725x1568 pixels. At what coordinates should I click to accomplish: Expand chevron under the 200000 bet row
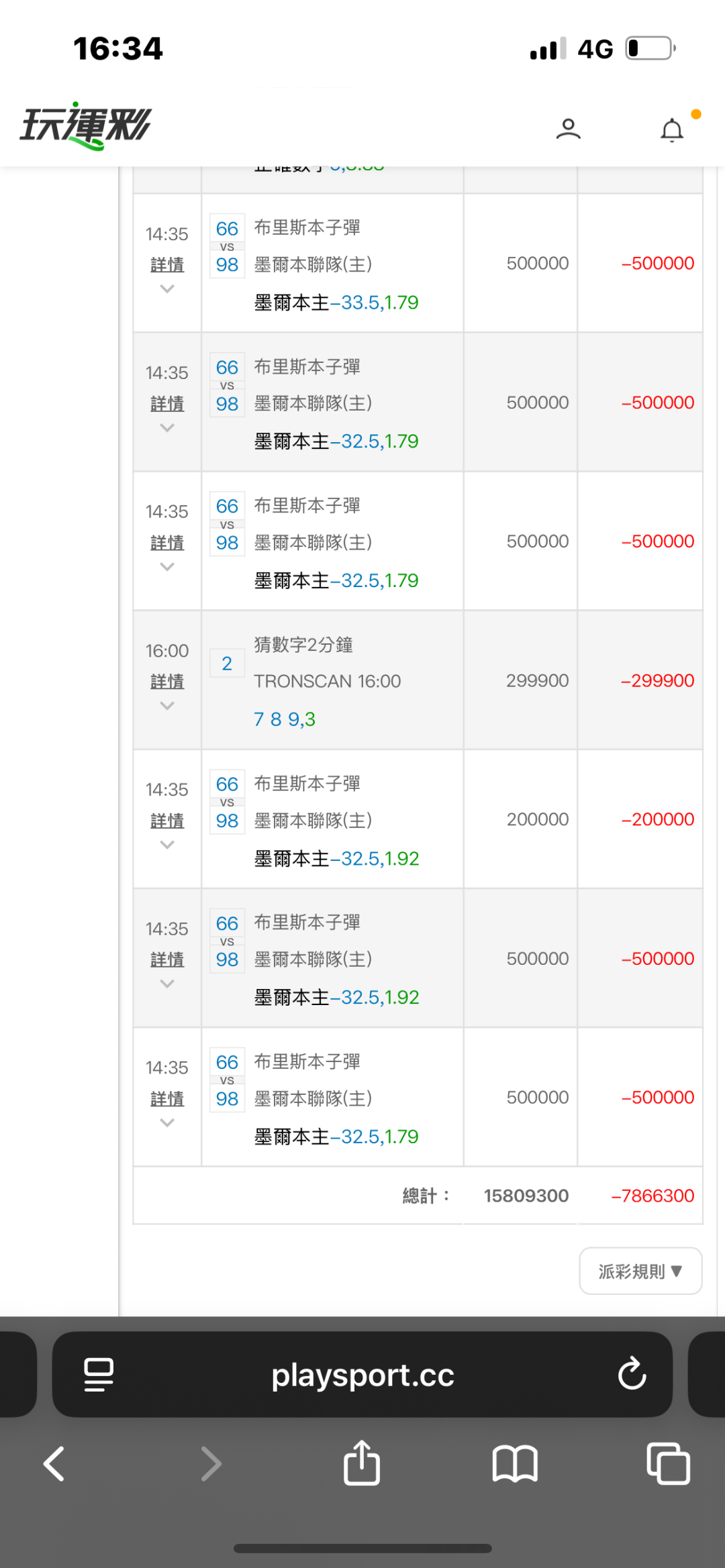pyautogui.click(x=167, y=845)
